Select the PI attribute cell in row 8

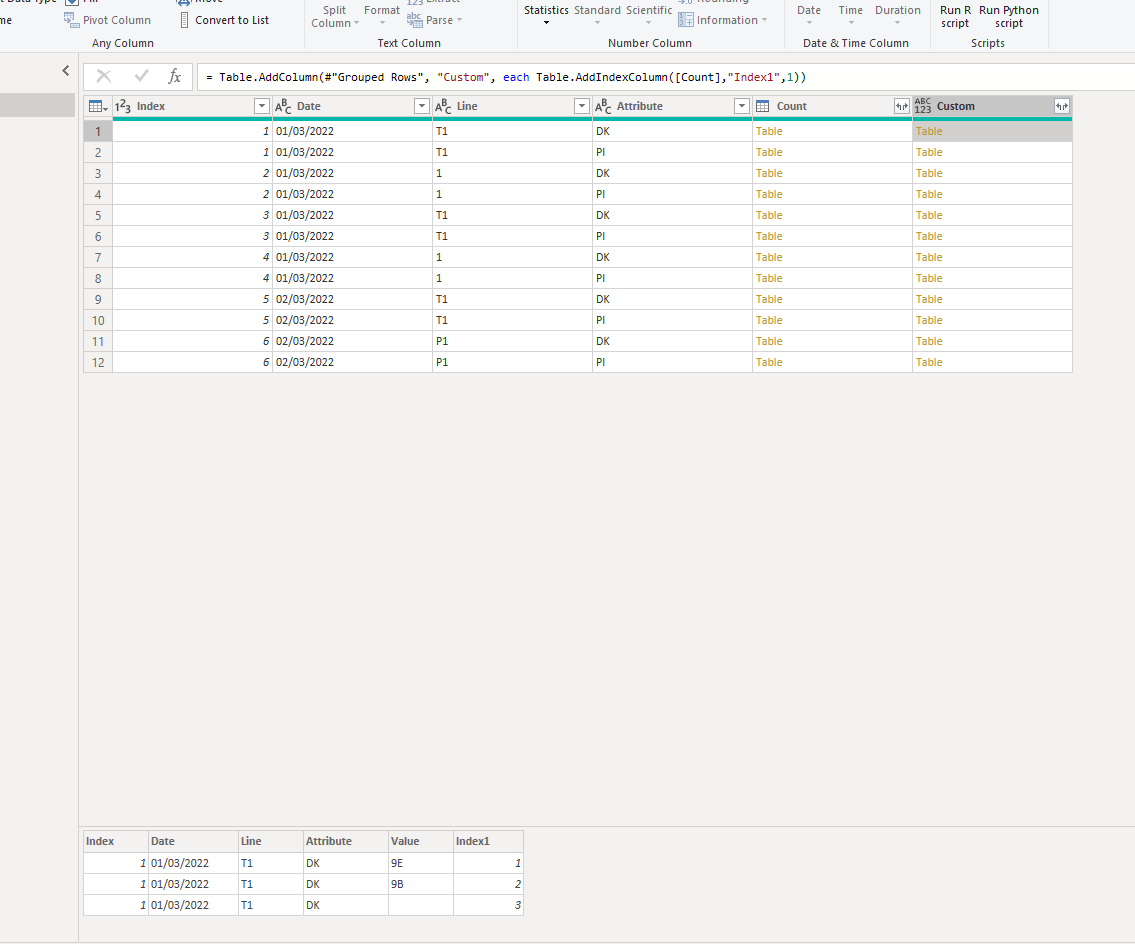click(x=672, y=279)
